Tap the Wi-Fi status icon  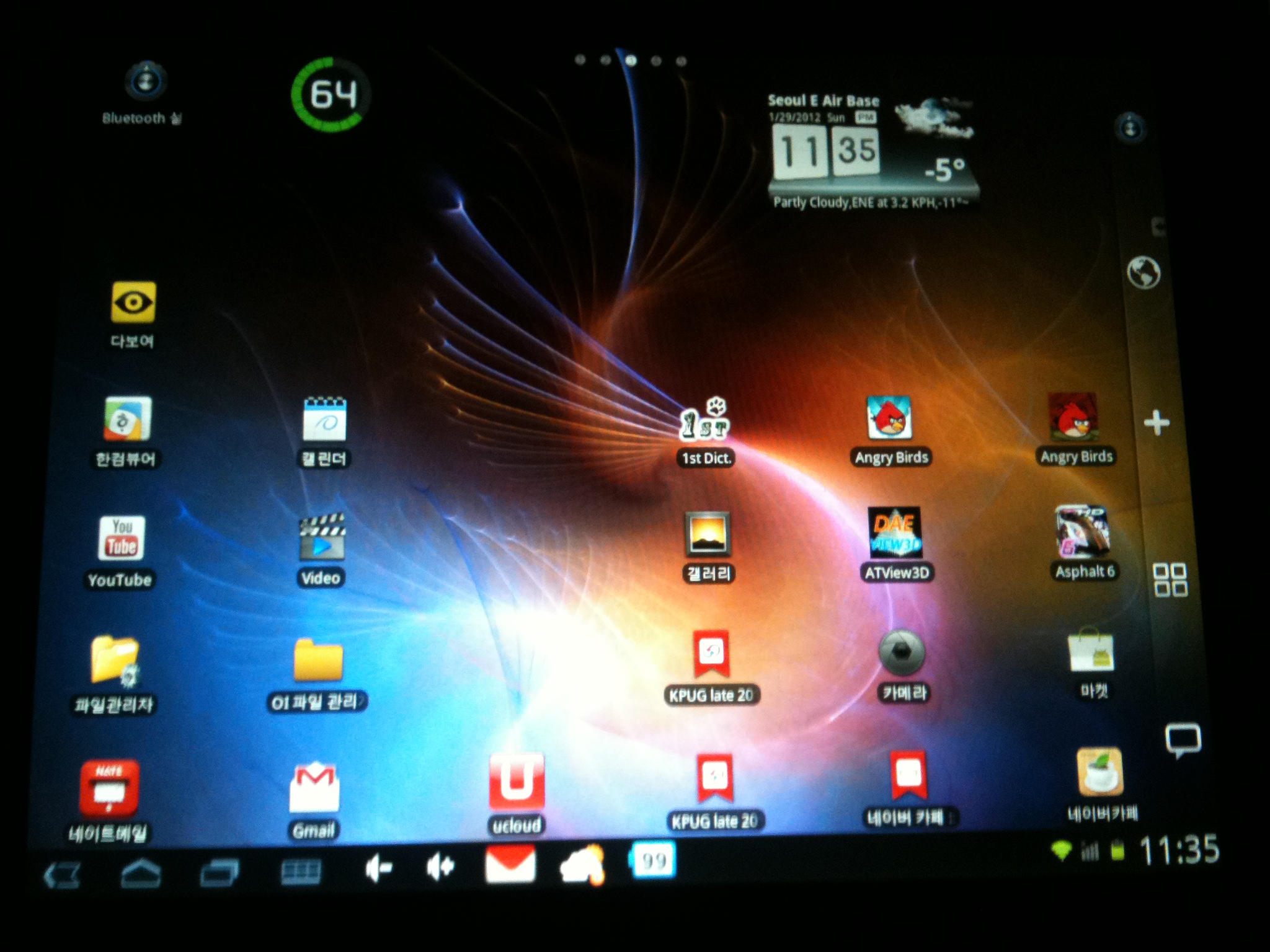pyautogui.click(x=1061, y=850)
